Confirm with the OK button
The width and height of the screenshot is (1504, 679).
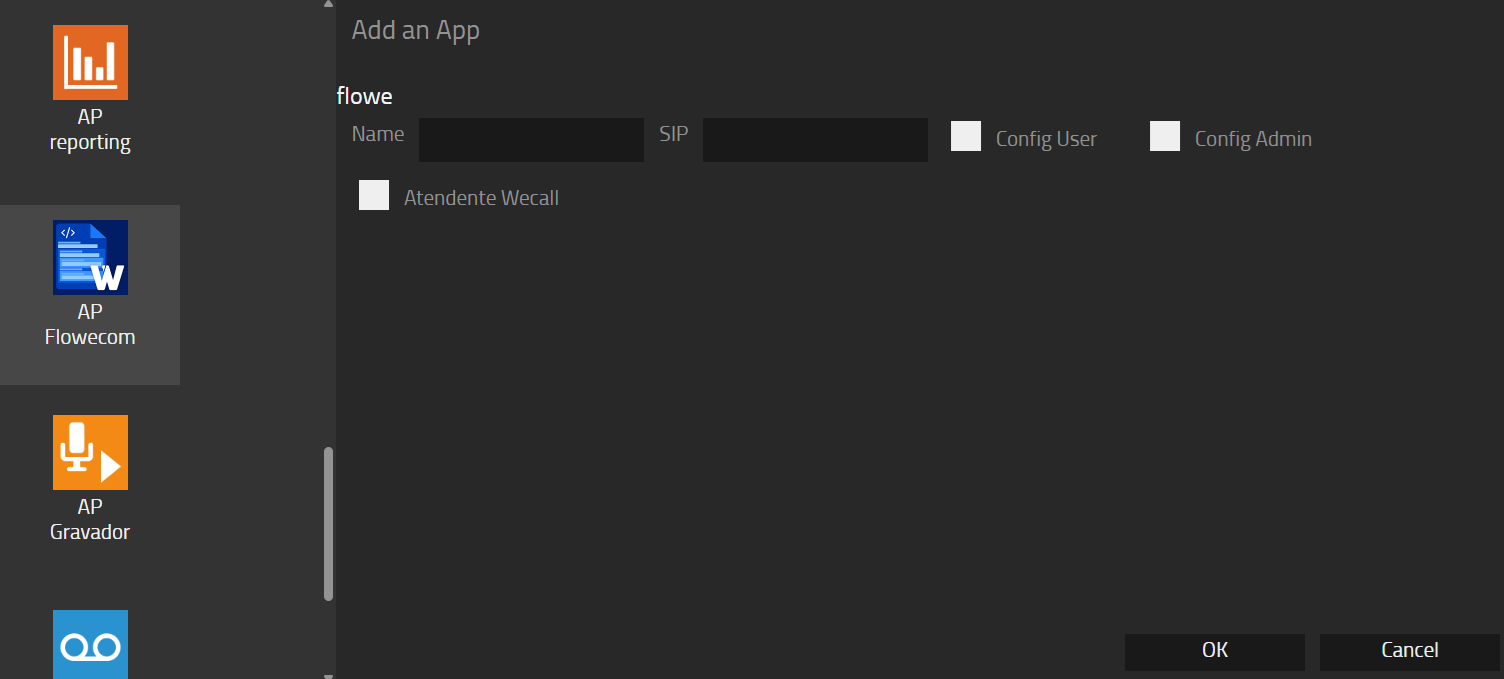tap(1214, 651)
